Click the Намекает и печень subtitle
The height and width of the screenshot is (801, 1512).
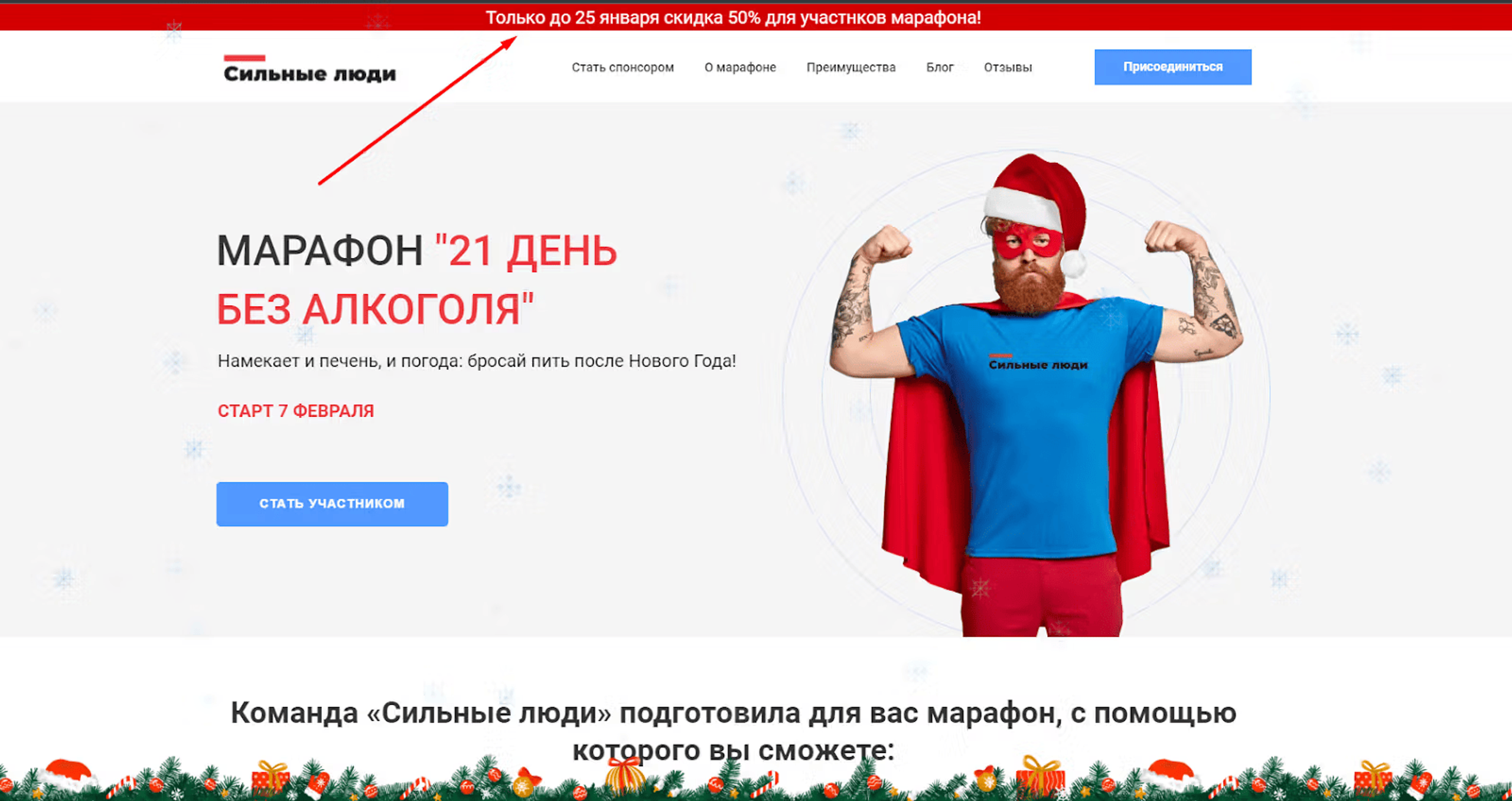coord(477,361)
